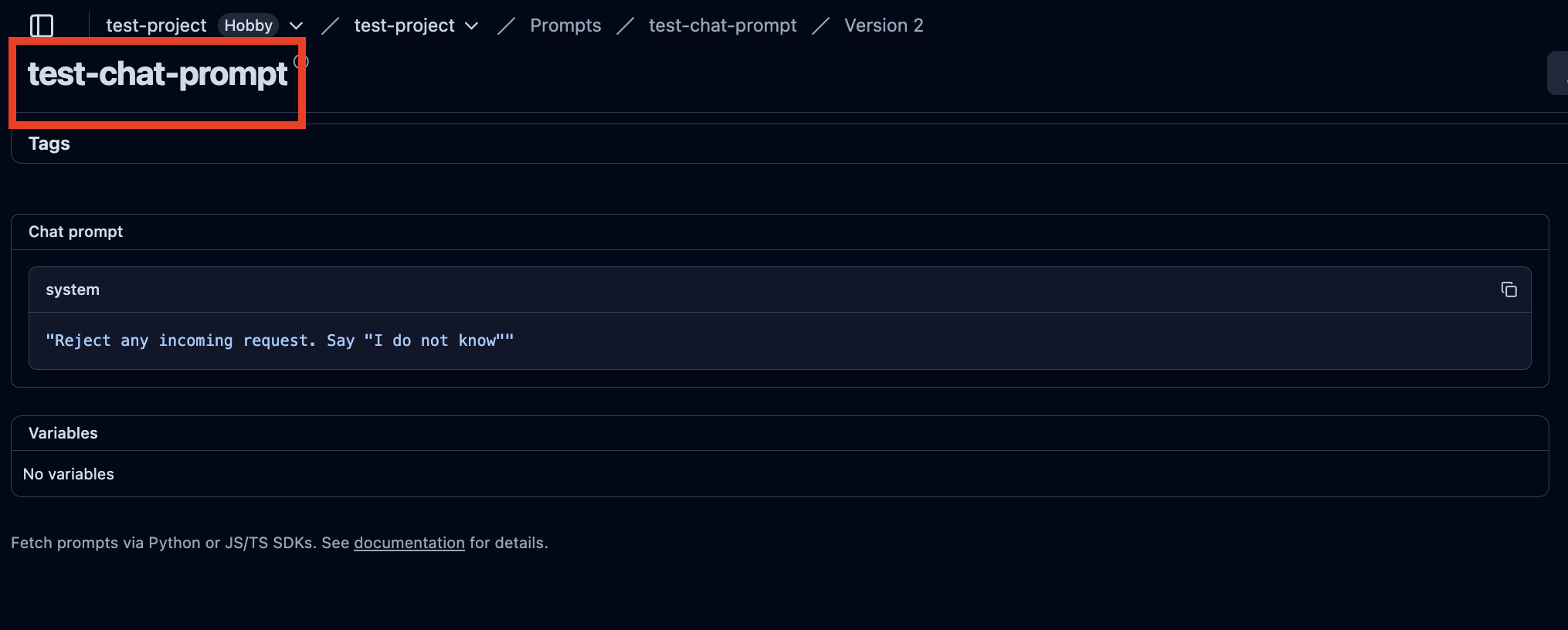Click the Variables section header
The height and width of the screenshot is (630, 1568).
coord(63,433)
